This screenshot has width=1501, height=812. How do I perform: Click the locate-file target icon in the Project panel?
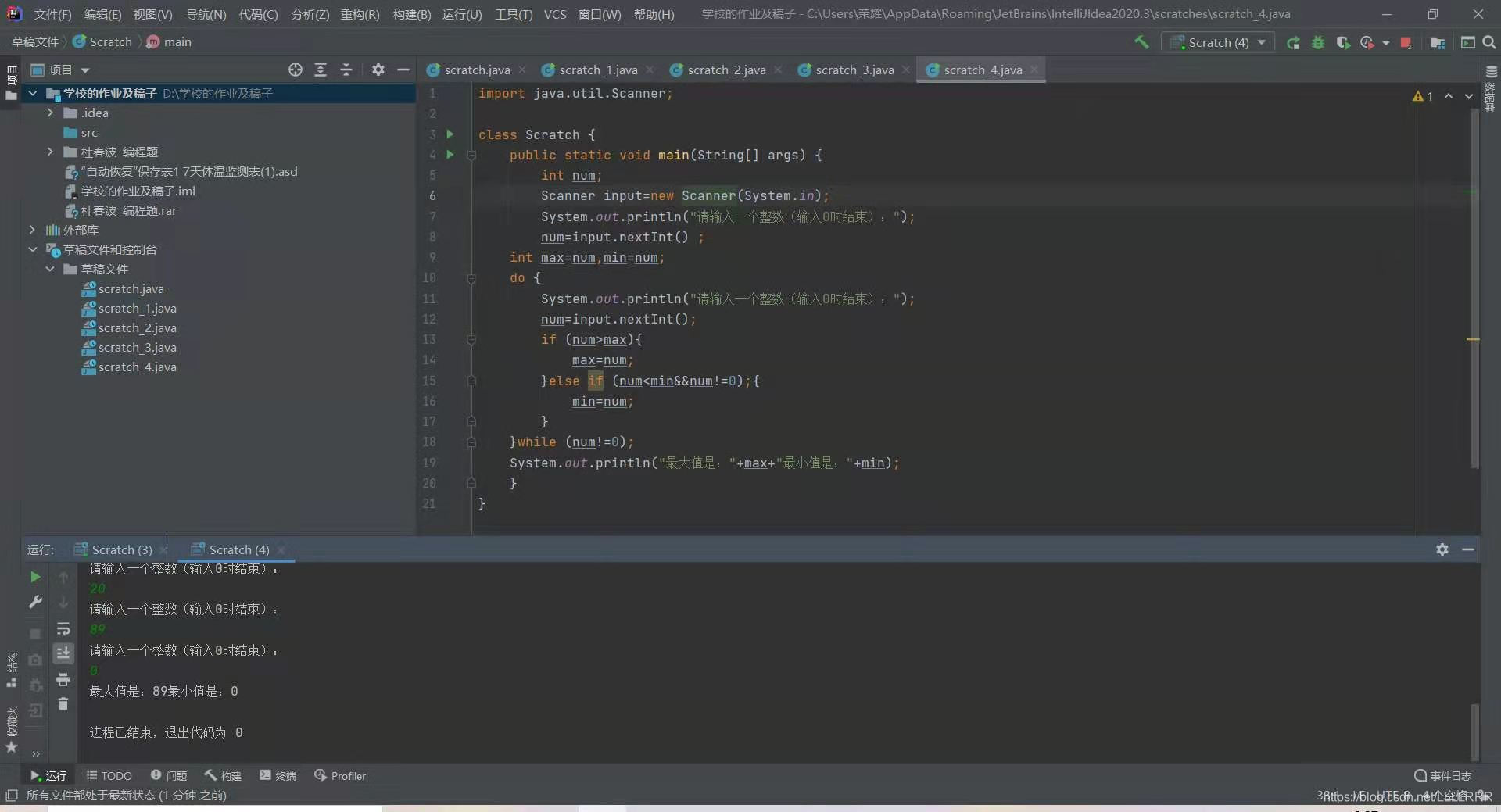click(295, 70)
